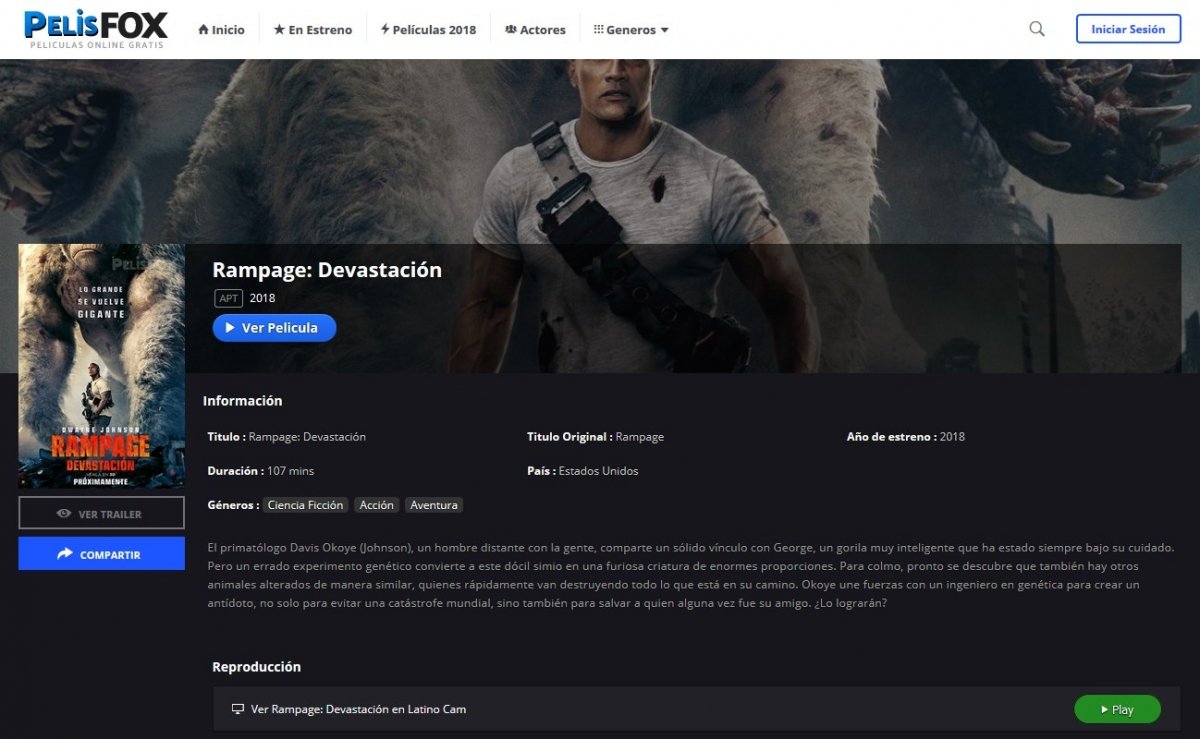Image resolution: width=1200 pixels, height=739 pixels.
Task: Open the Rampage movie poster thumbnail
Action: [x=101, y=366]
